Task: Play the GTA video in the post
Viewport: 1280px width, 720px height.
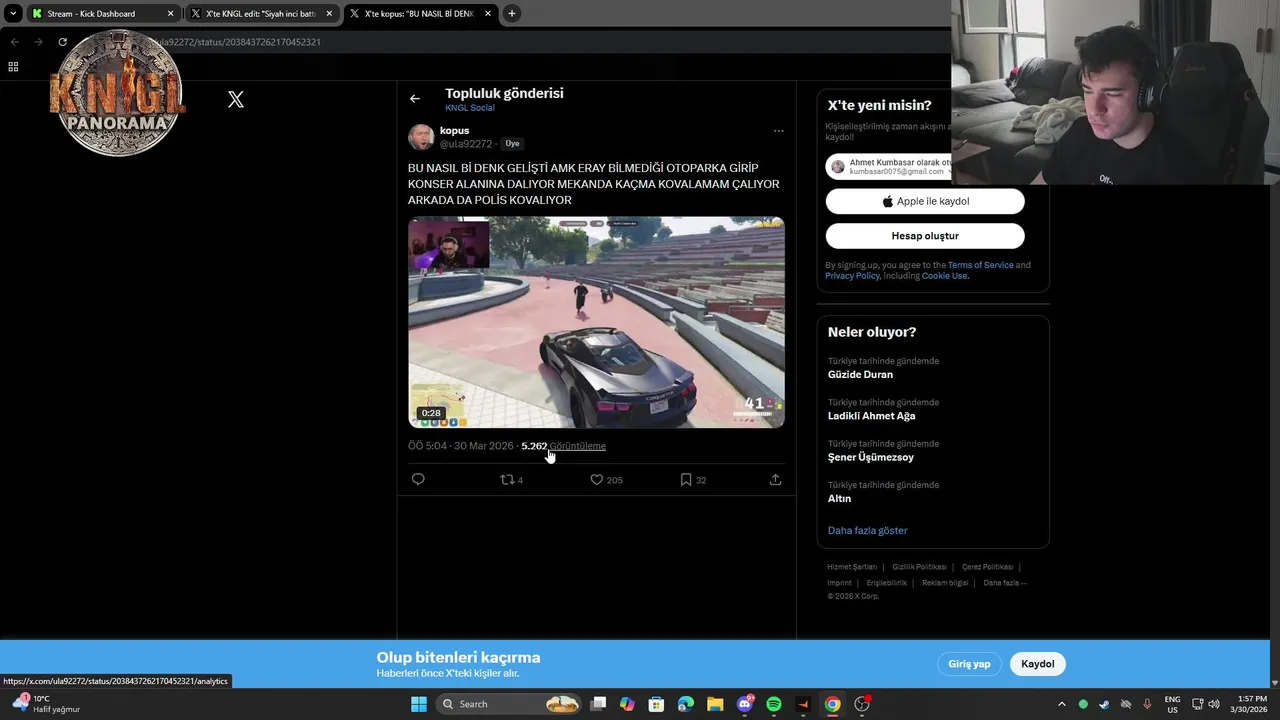Action: (596, 322)
